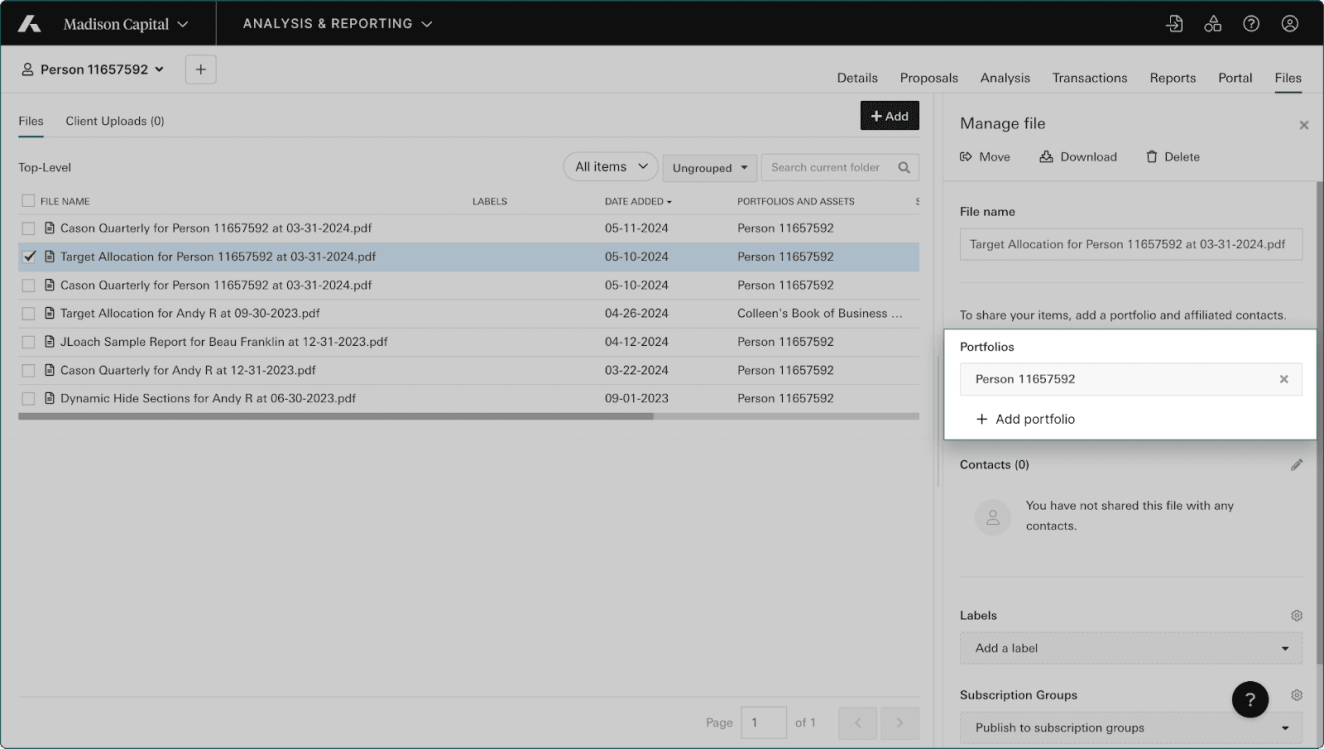Remove Person 11657592 from Portfolios
This screenshot has height=749, width=1324.
(1284, 380)
